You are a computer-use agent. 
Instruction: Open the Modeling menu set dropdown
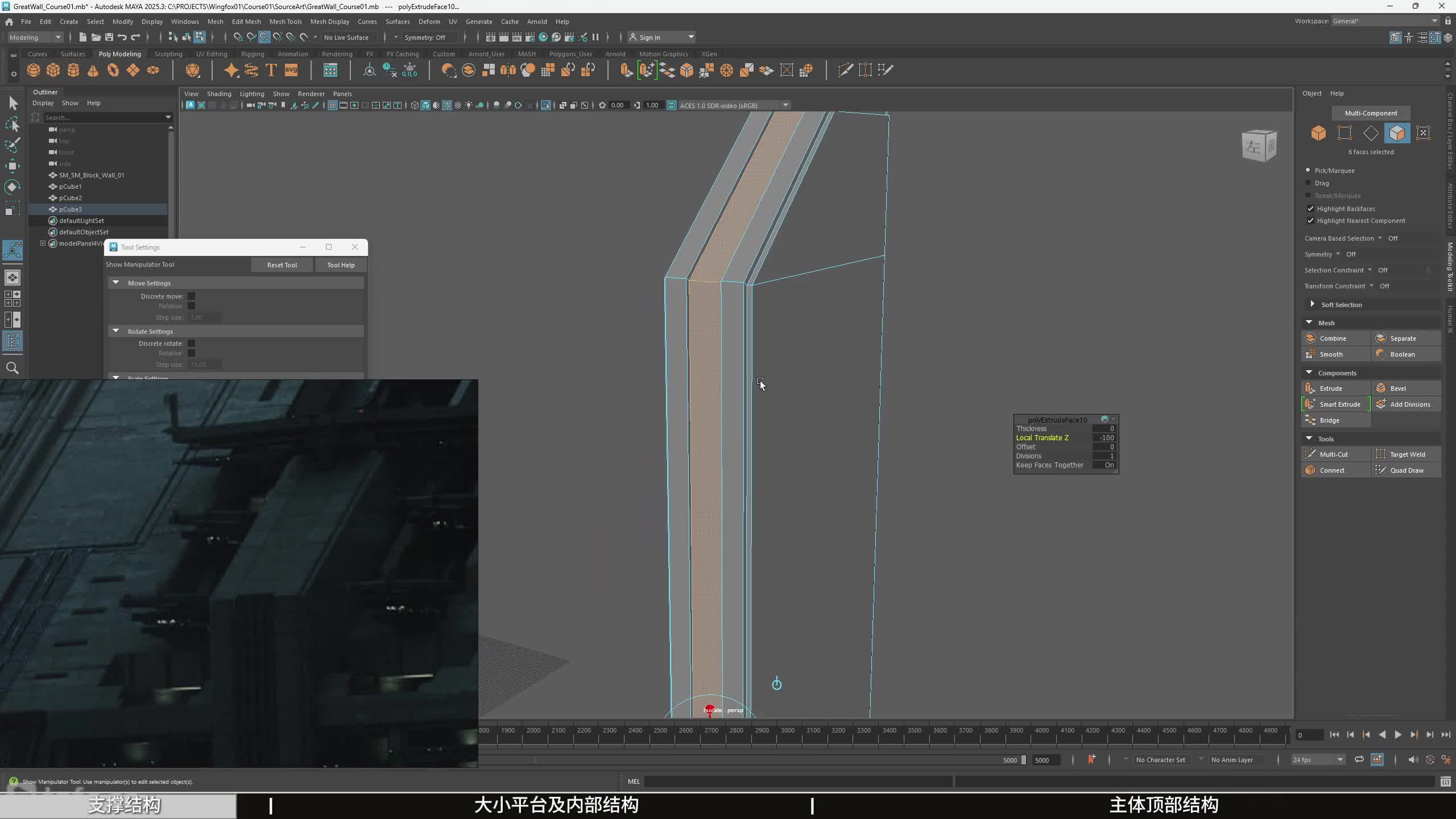tap(35, 38)
